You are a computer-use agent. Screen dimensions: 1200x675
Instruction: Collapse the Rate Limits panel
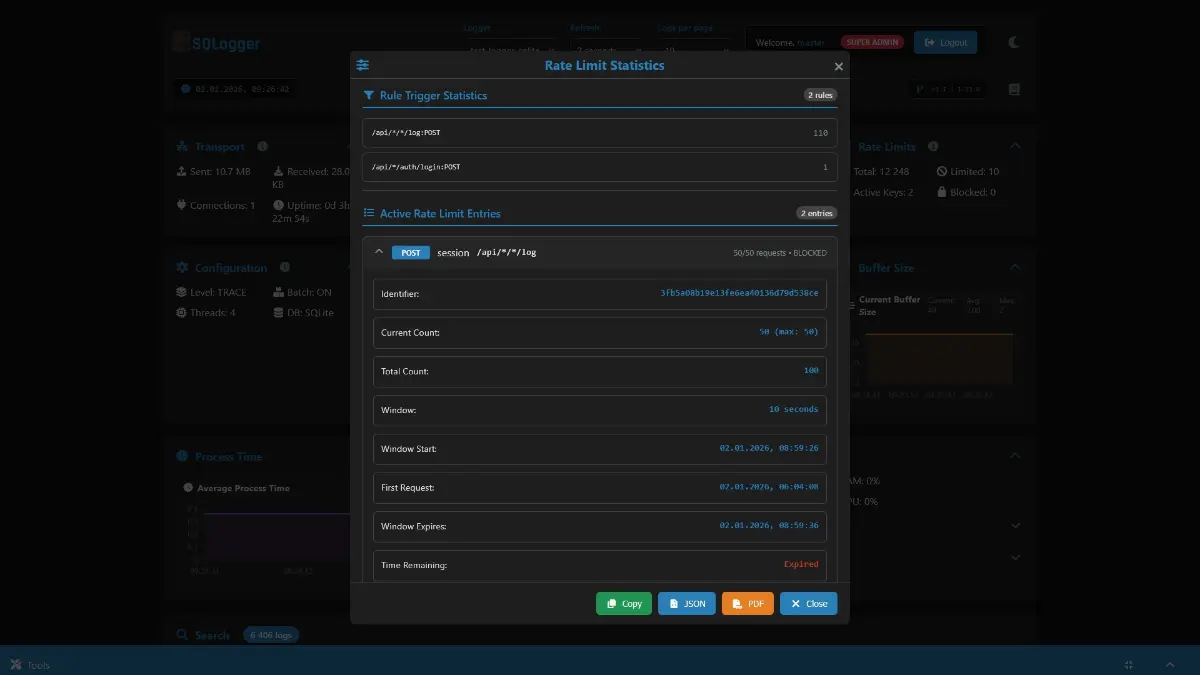pyautogui.click(x=1015, y=146)
